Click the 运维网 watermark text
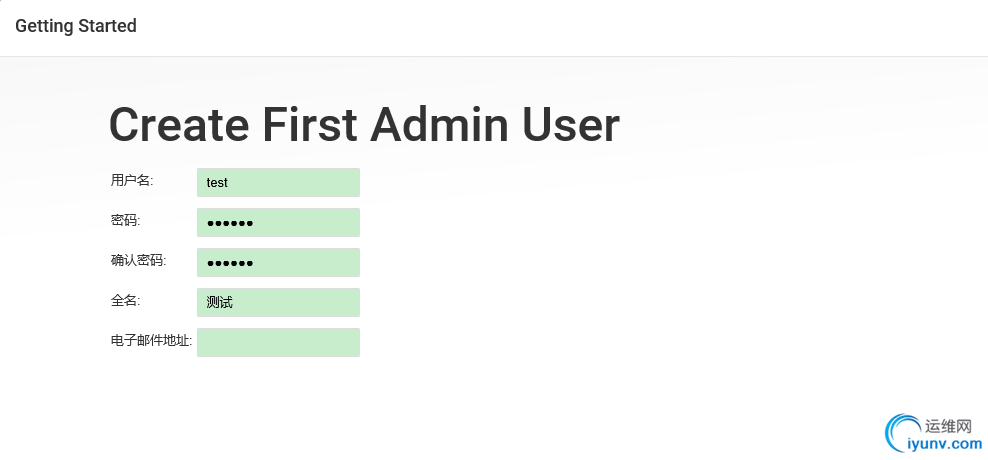This screenshot has width=988, height=460. 948,426
